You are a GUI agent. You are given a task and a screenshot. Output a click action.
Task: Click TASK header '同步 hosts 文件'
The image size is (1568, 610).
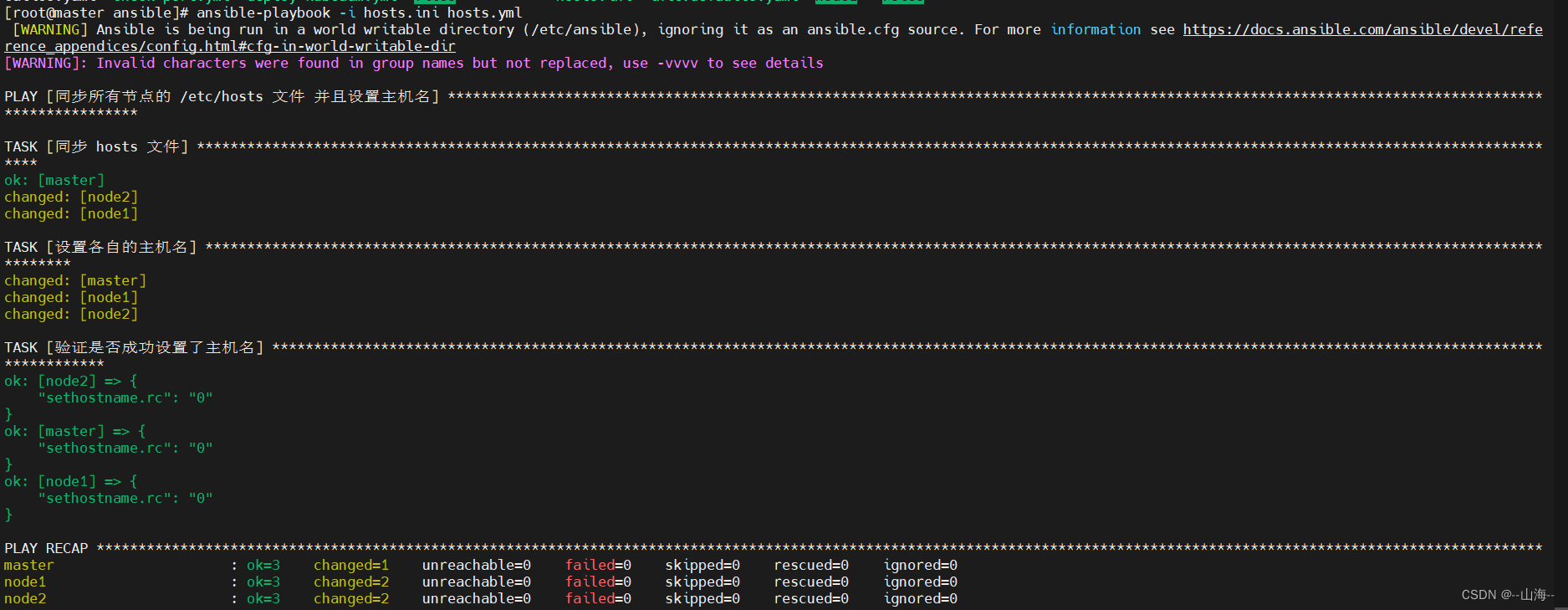coord(96,147)
